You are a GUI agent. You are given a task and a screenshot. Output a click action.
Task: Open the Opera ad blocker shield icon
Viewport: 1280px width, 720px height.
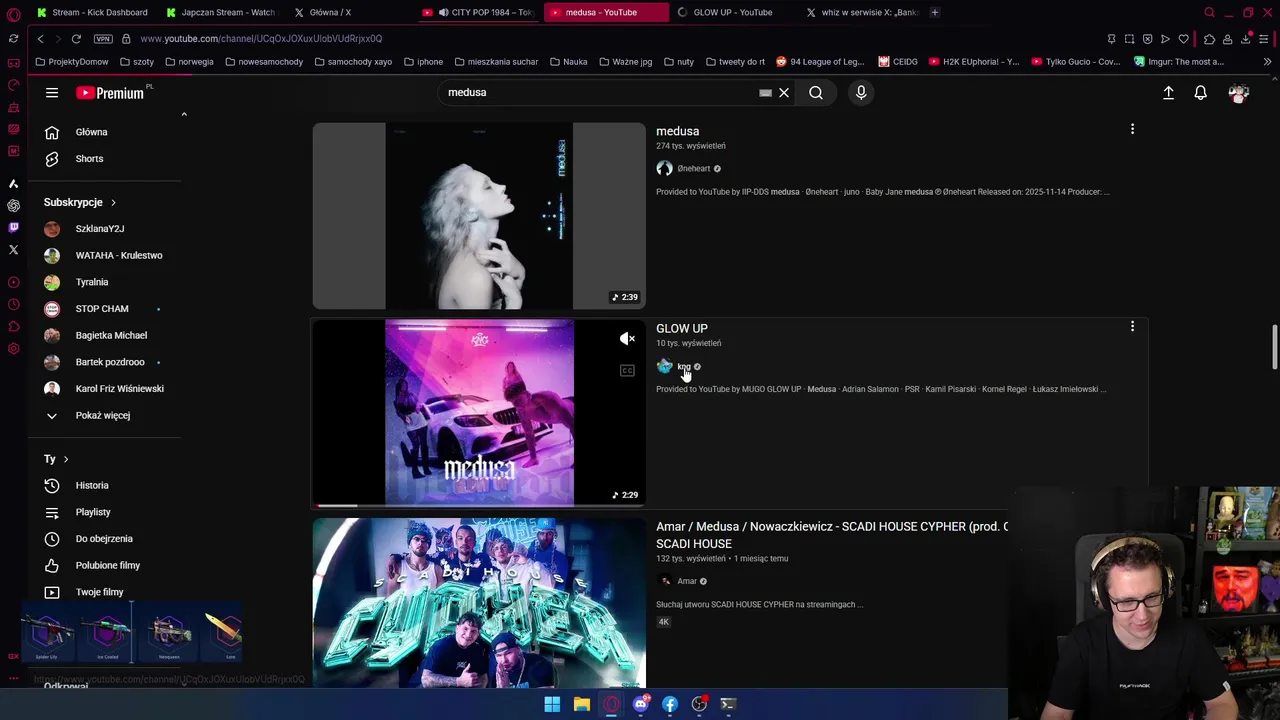point(1147,39)
